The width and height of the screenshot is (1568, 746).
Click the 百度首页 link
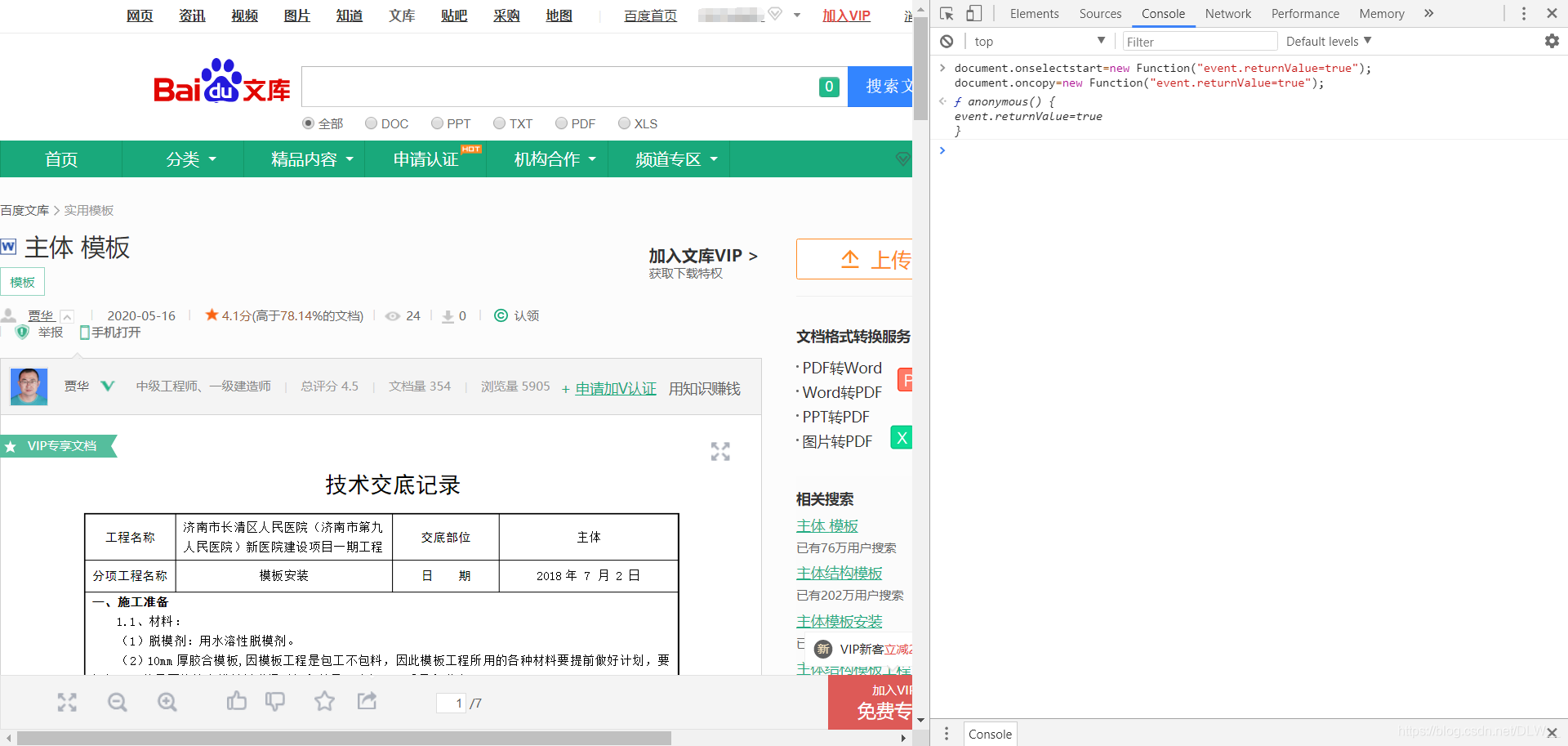pyautogui.click(x=650, y=16)
